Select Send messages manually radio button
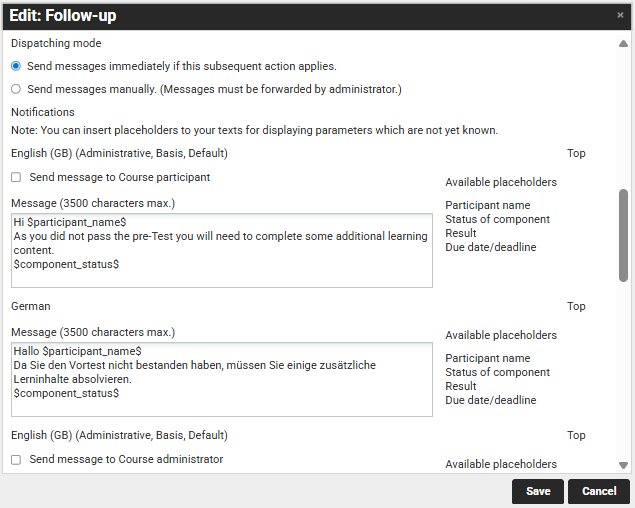This screenshot has width=635, height=508. pyautogui.click(x=16, y=89)
